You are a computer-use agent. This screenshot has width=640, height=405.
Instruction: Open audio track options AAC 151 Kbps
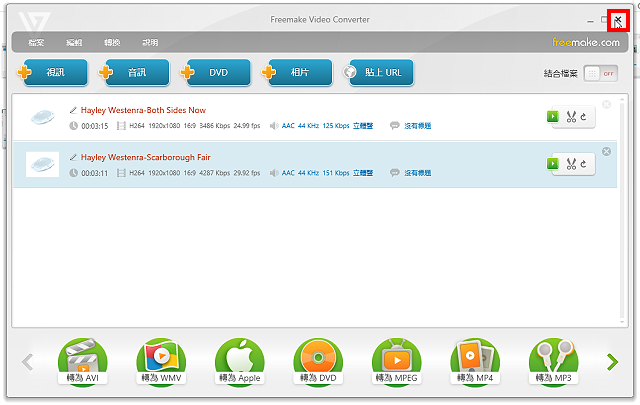327,173
